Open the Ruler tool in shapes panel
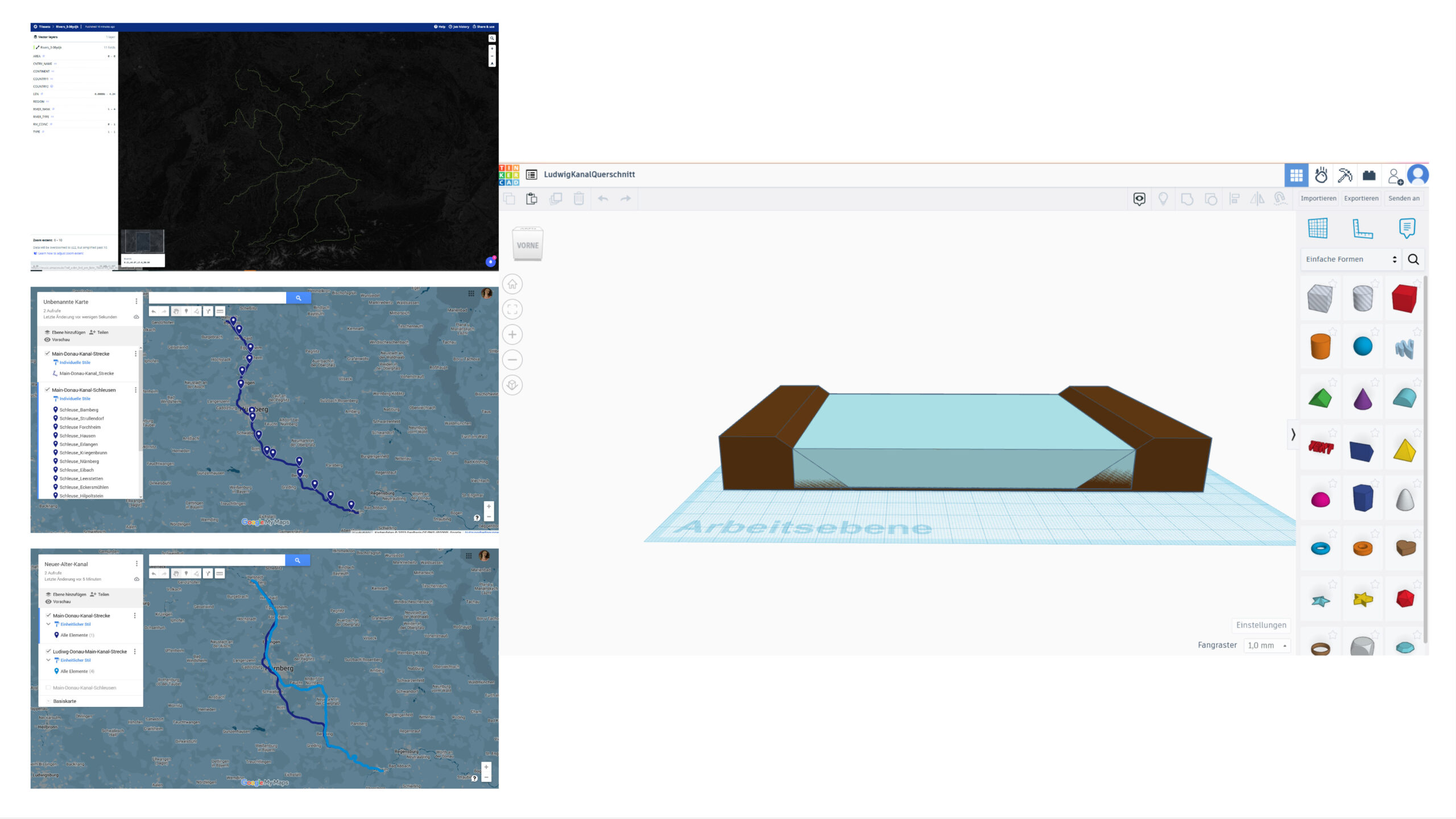This screenshot has width=1456, height=819. pos(1362,229)
